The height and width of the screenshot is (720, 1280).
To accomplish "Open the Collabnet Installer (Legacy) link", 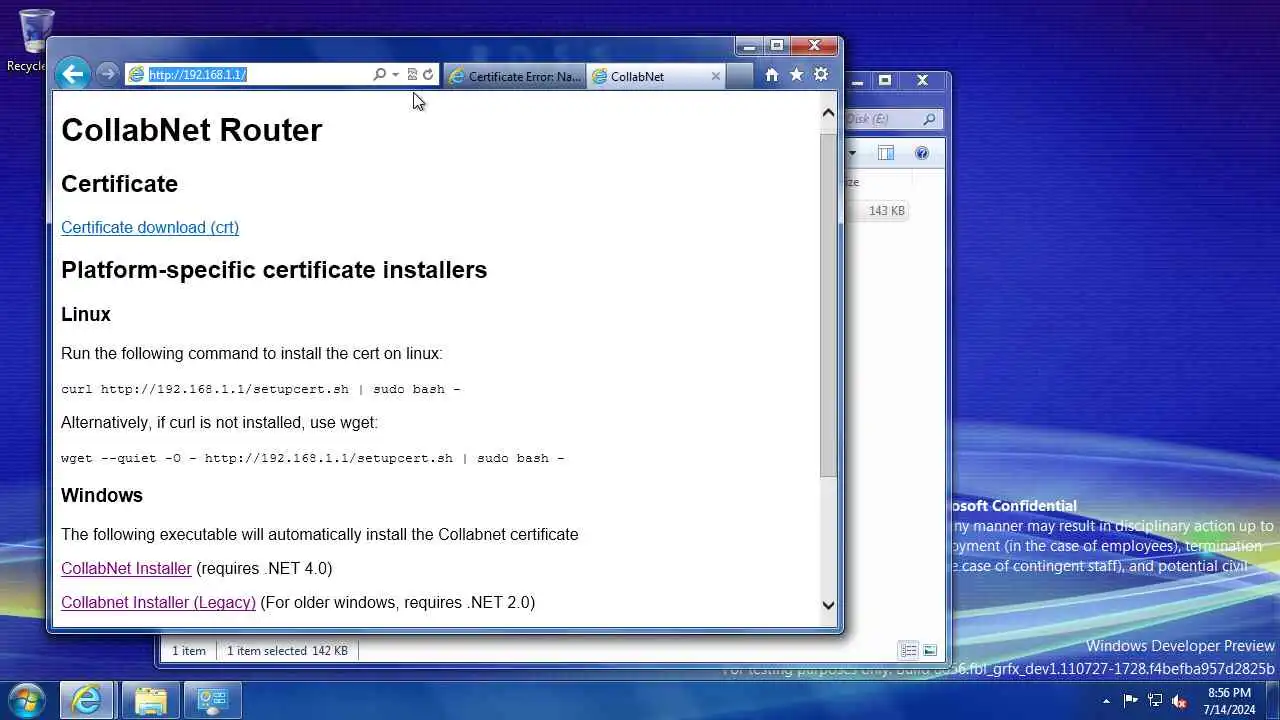I will pos(158,602).
